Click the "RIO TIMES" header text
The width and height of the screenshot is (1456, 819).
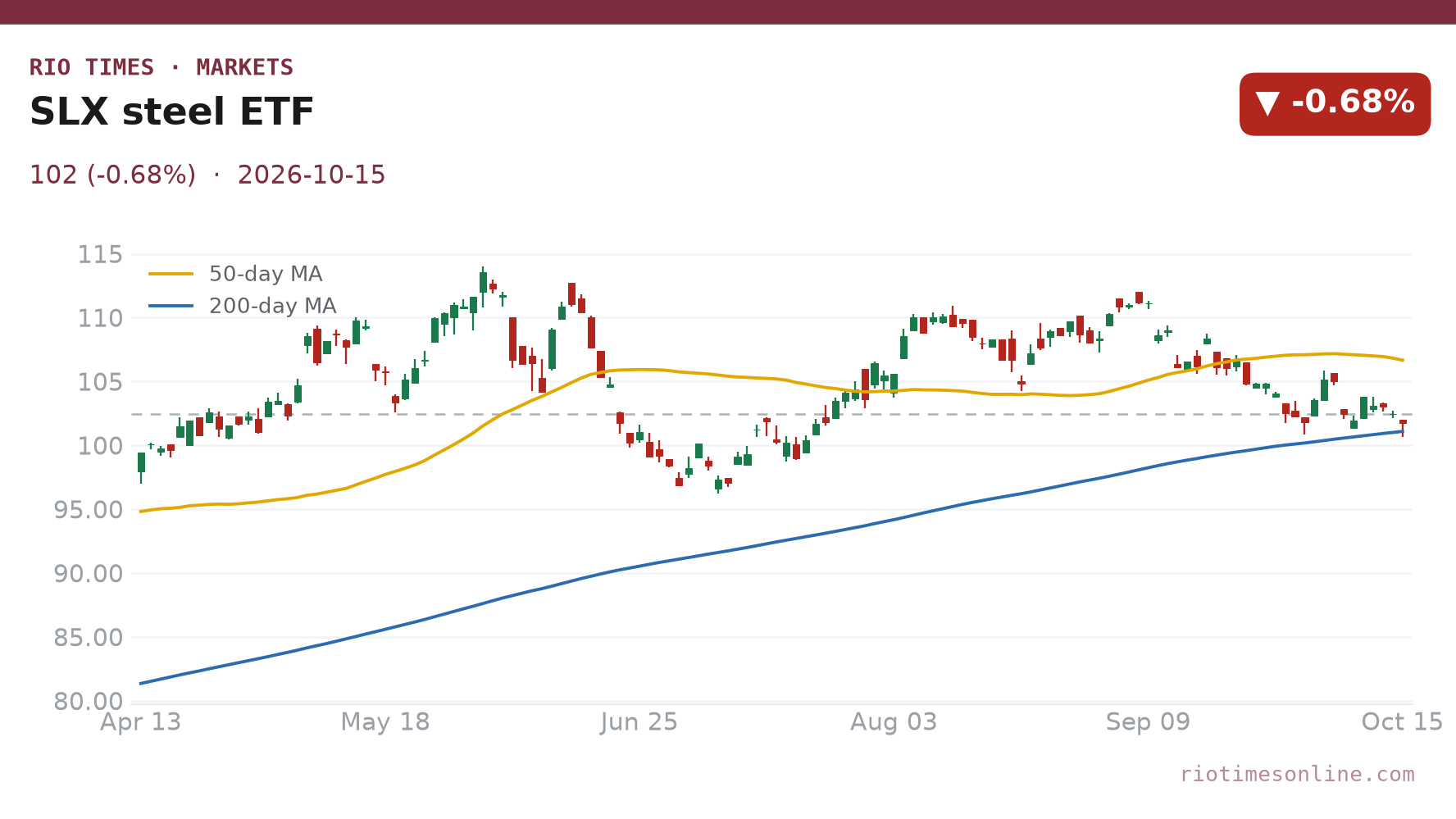coord(92,67)
